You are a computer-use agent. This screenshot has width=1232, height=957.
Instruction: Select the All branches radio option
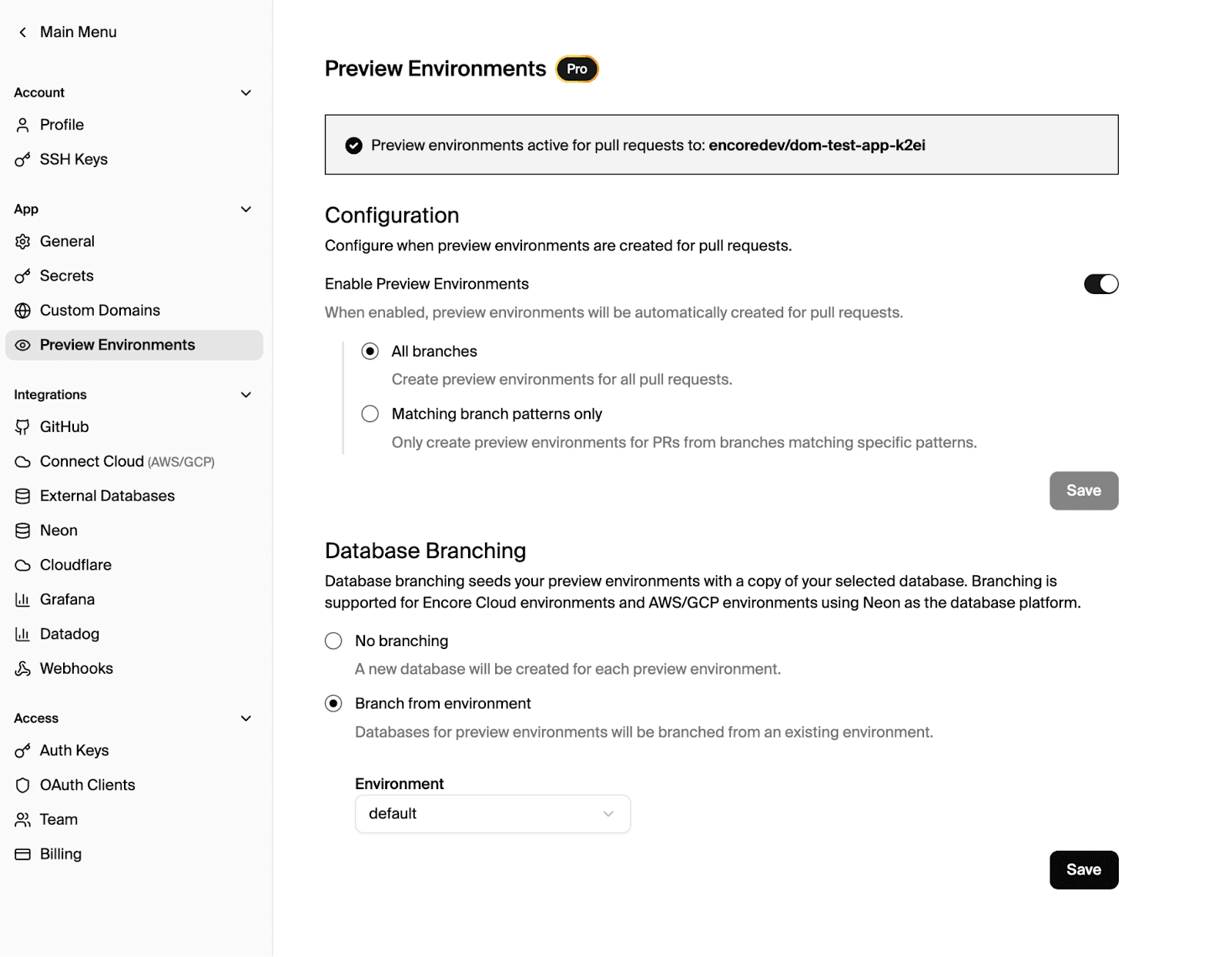coord(370,352)
